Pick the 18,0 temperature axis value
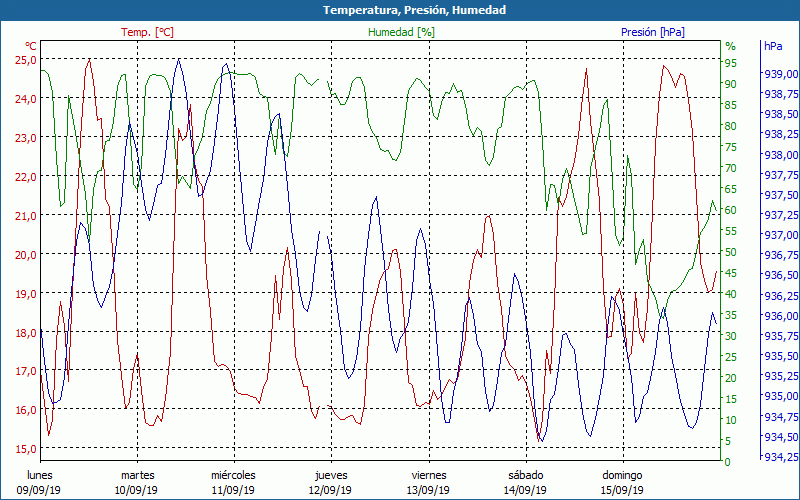Image resolution: width=800 pixels, height=500 pixels. tap(27, 332)
